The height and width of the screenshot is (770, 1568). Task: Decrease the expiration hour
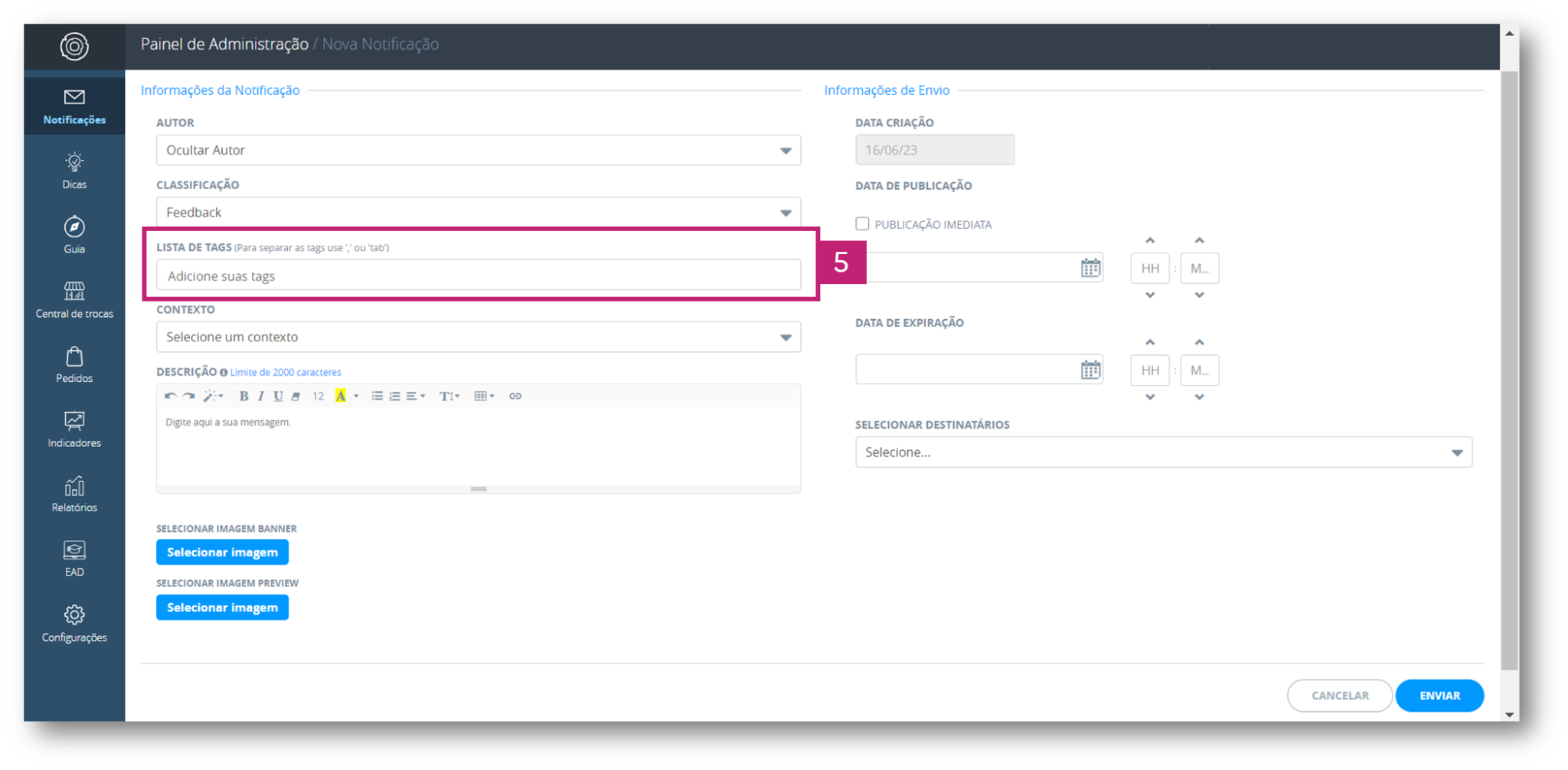coord(1150,397)
